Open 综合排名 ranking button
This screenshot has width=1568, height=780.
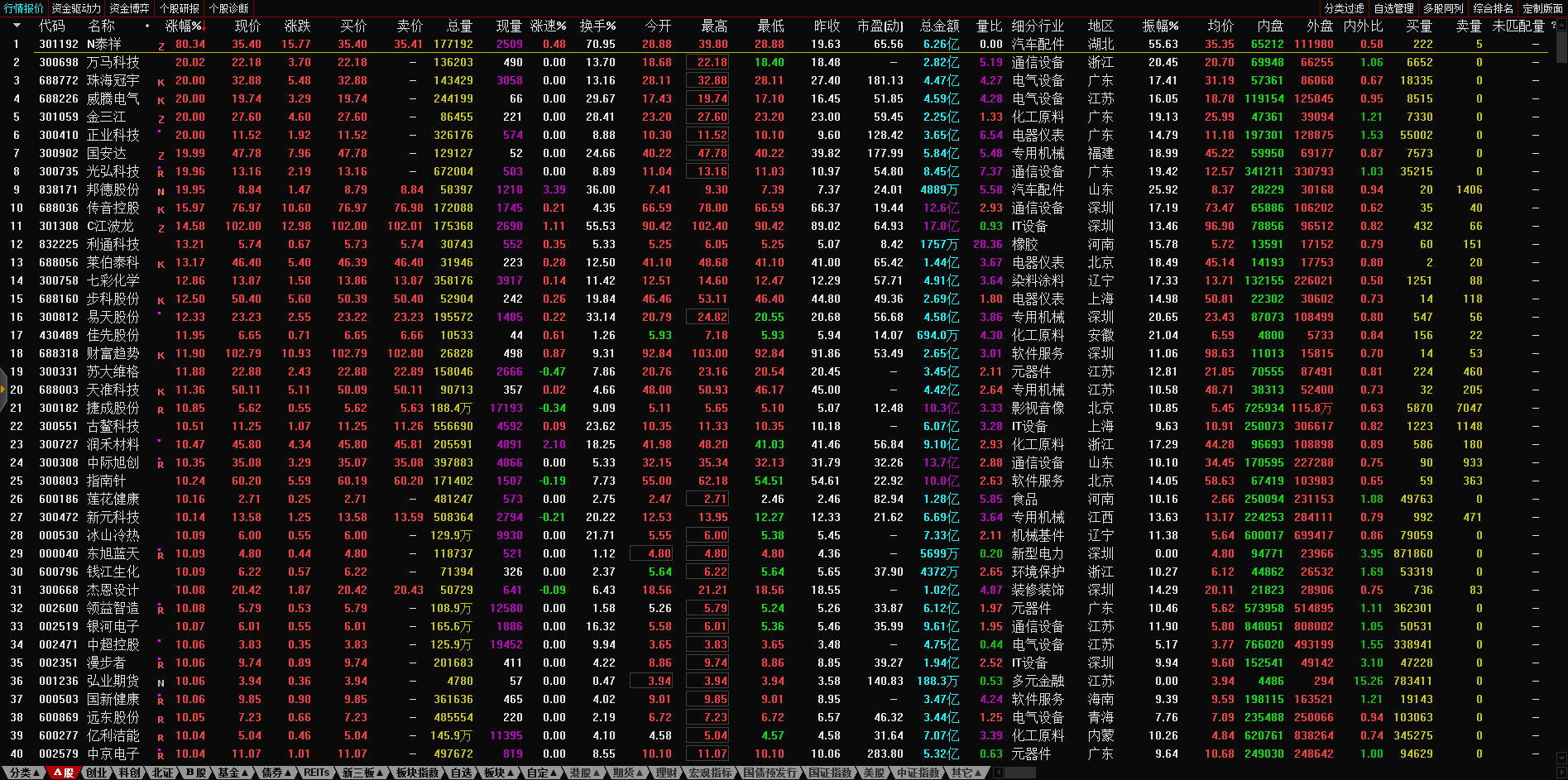[1492, 8]
